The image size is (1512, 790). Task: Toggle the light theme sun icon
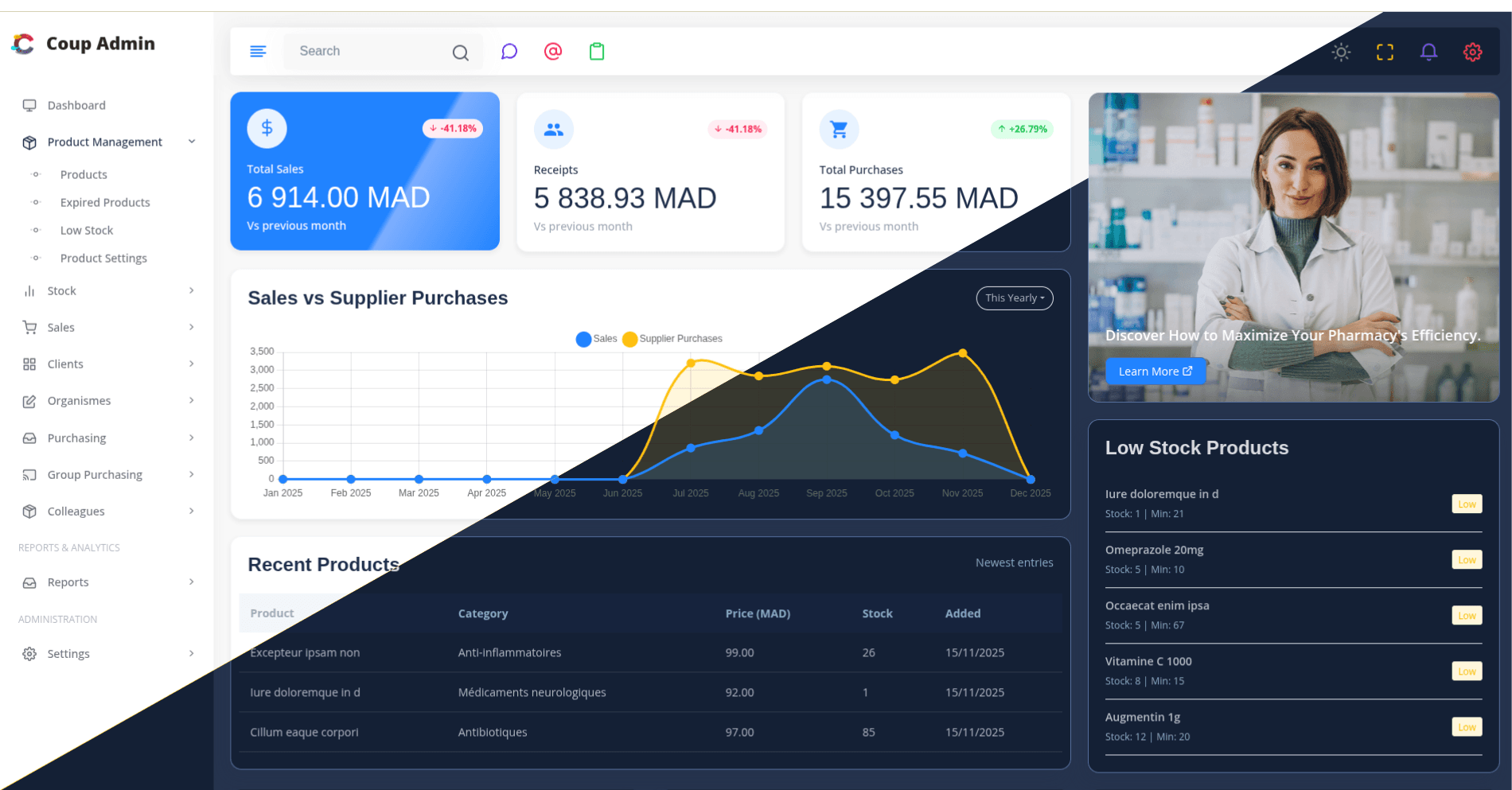pyautogui.click(x=1341, y=51)
